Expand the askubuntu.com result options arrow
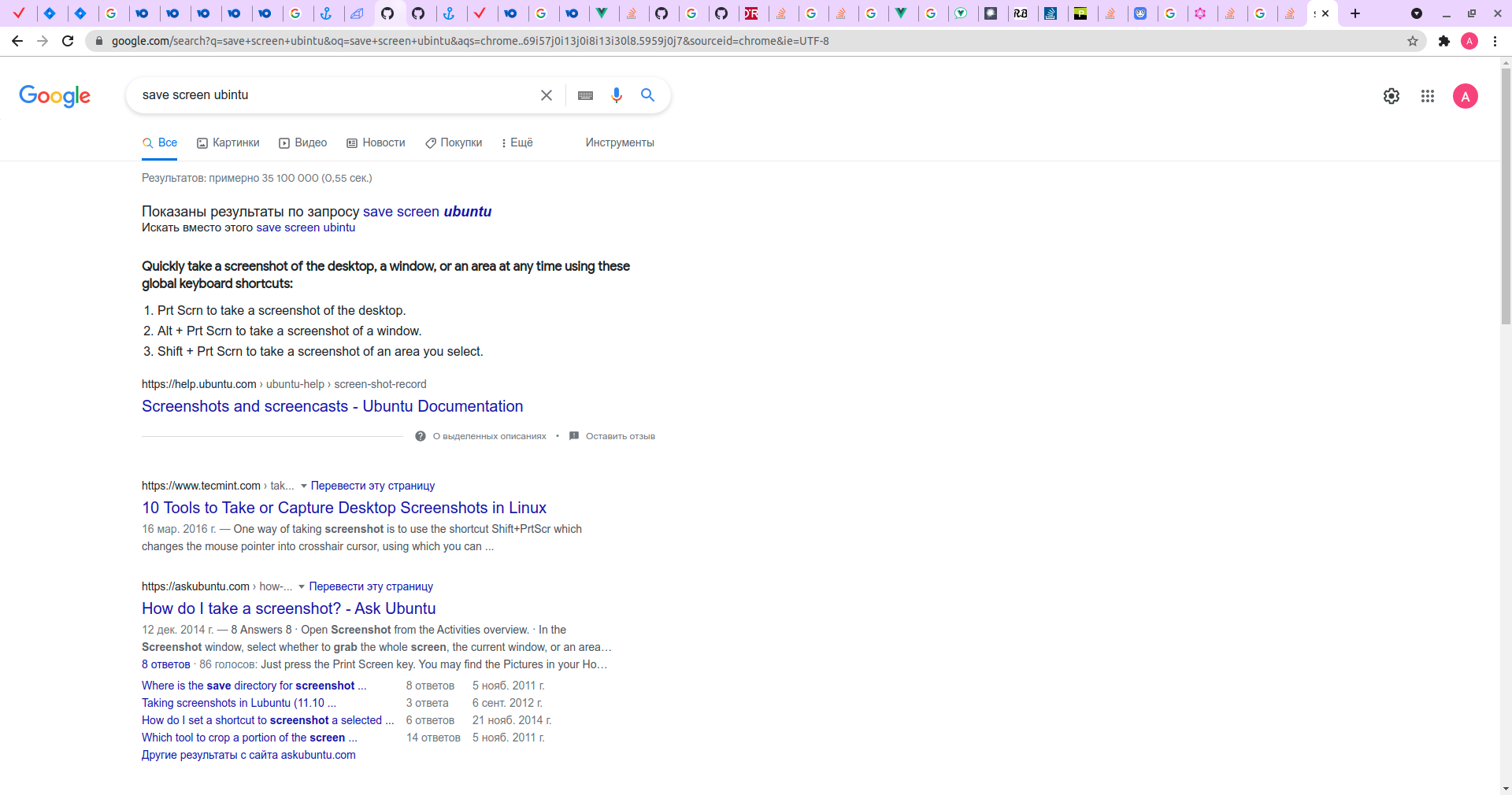The image size is (1512, 795). [x=302, y=586]
